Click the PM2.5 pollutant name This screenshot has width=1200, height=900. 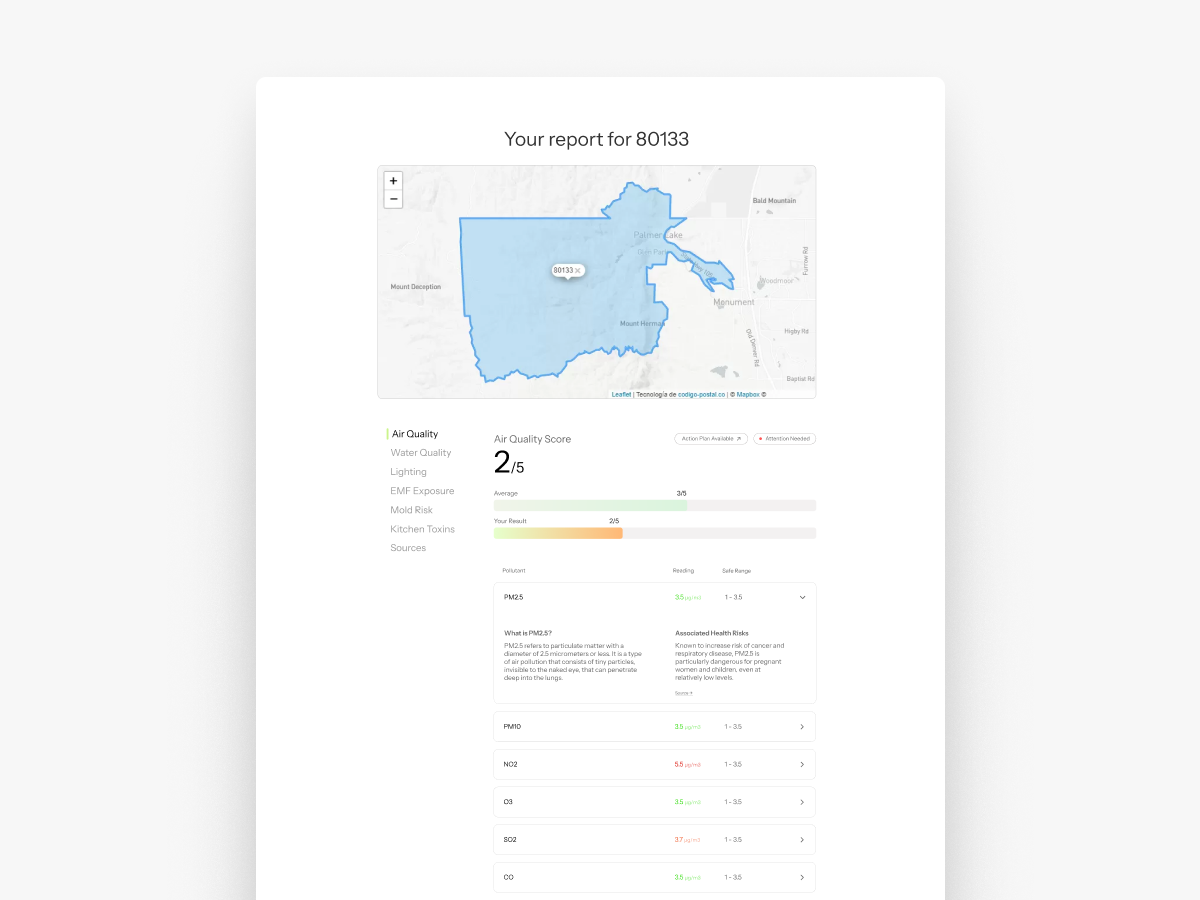click(x=514, y=597)
